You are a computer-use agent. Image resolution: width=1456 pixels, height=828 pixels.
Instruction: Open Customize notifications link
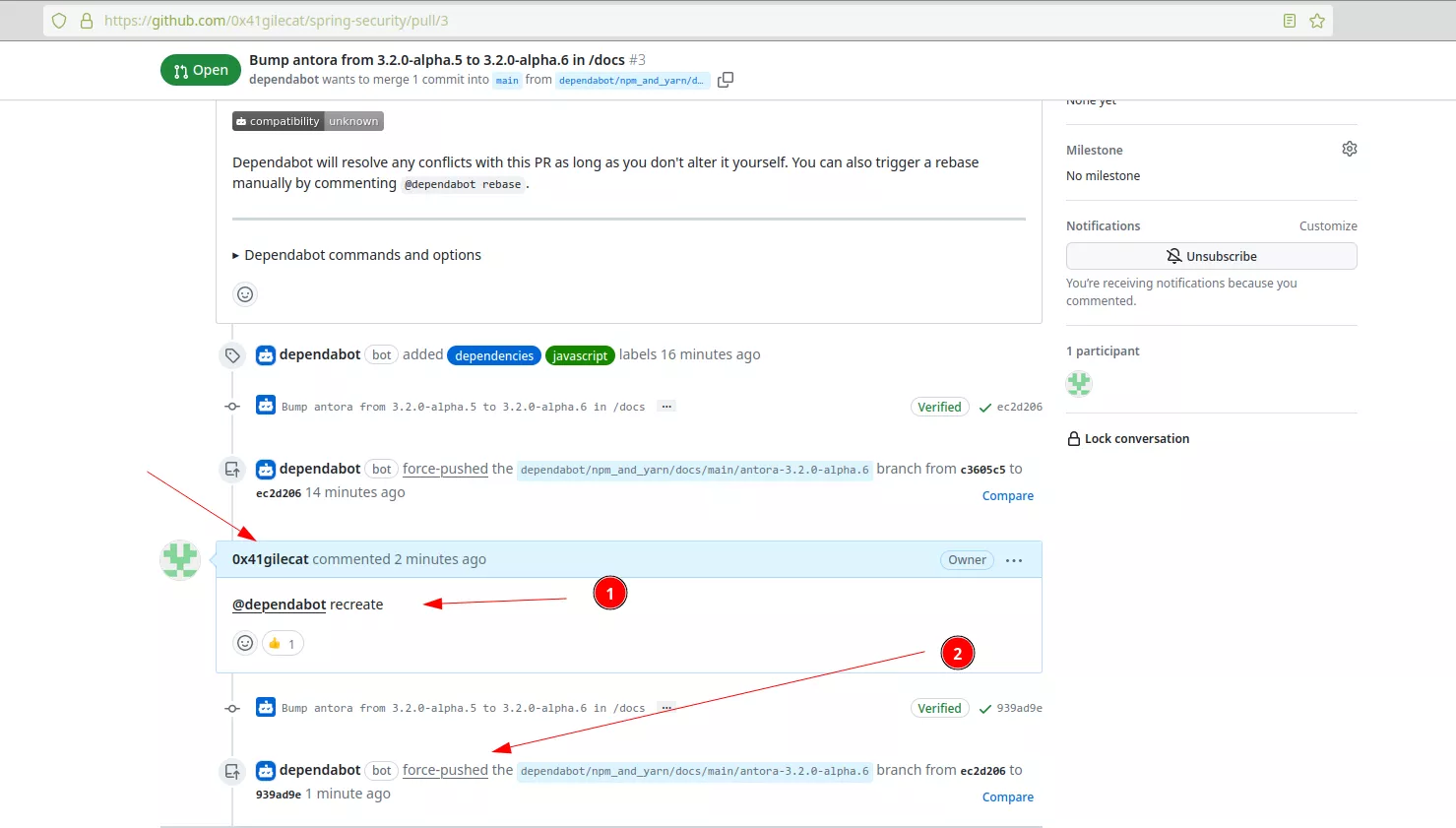[x=1328, y=226]
